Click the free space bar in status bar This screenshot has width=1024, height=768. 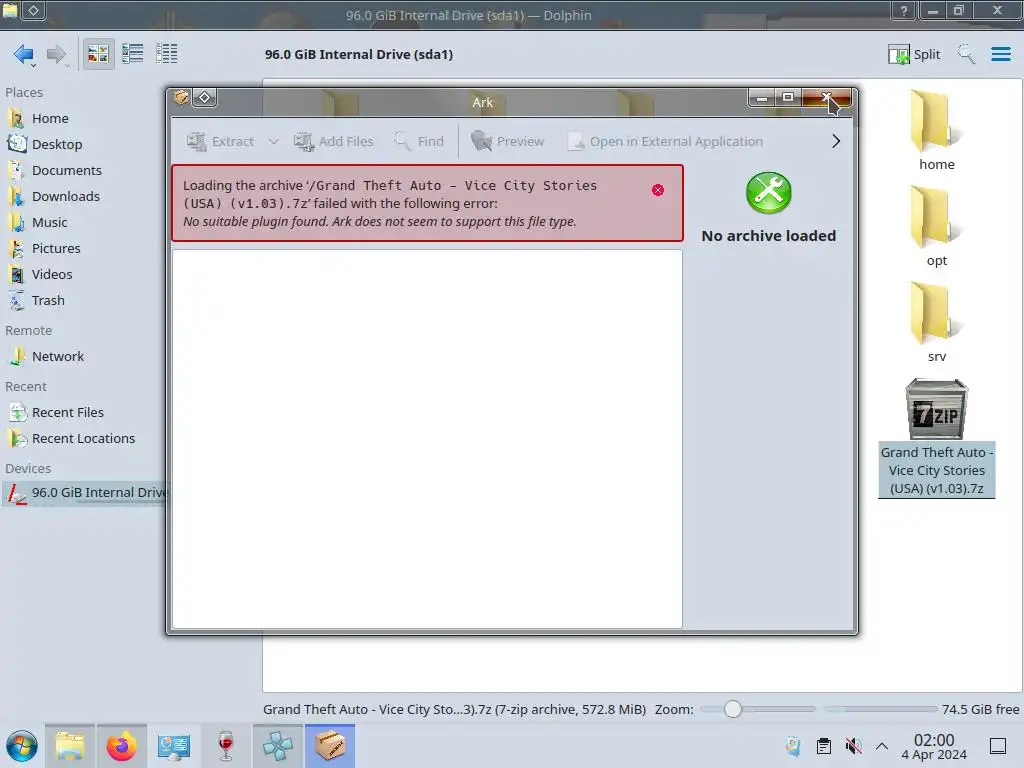[x=880, y=709]
